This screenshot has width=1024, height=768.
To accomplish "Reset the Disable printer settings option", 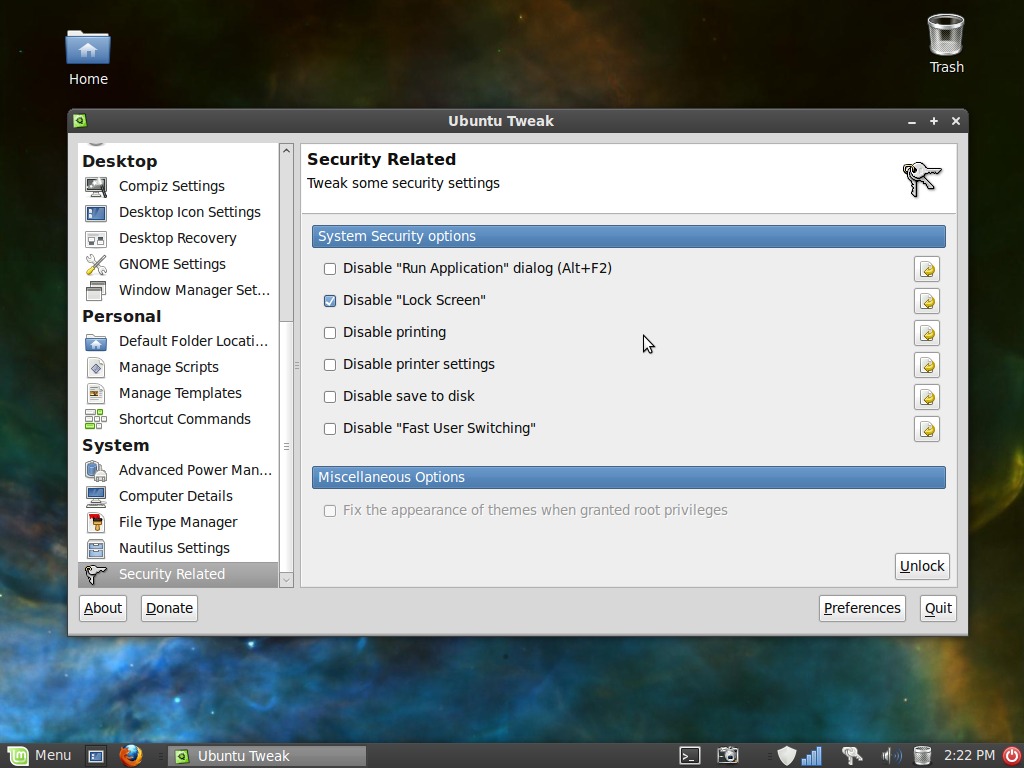I will [x=927, y=365].
